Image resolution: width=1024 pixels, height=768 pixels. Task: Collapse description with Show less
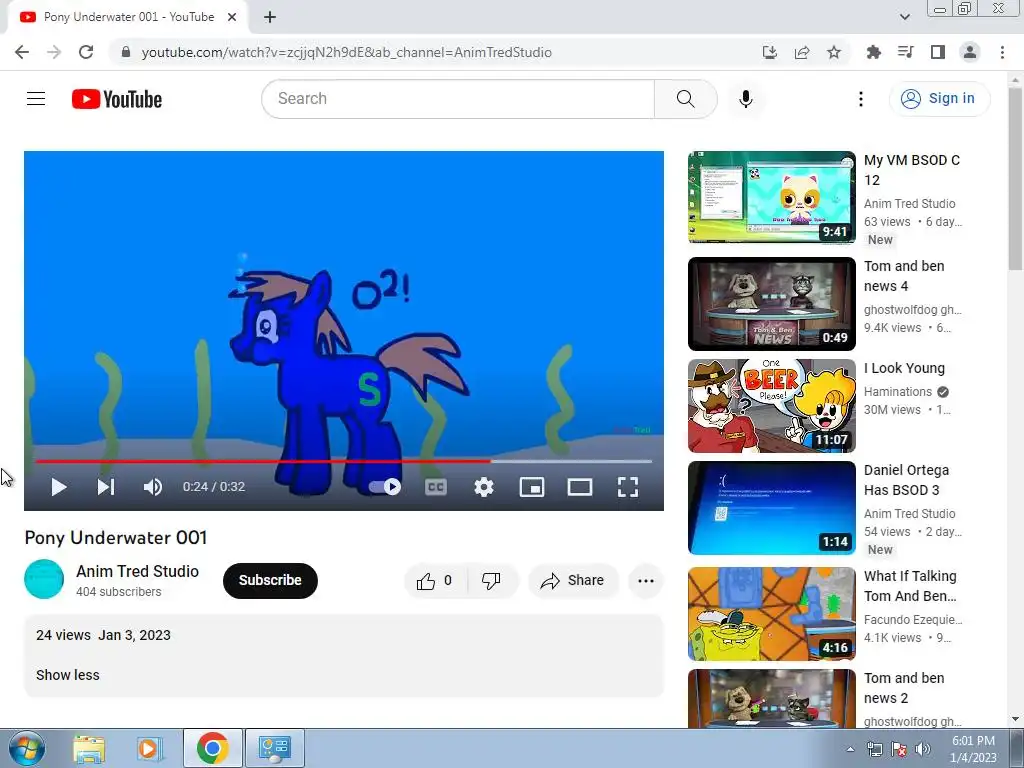(x=68, y=675)
